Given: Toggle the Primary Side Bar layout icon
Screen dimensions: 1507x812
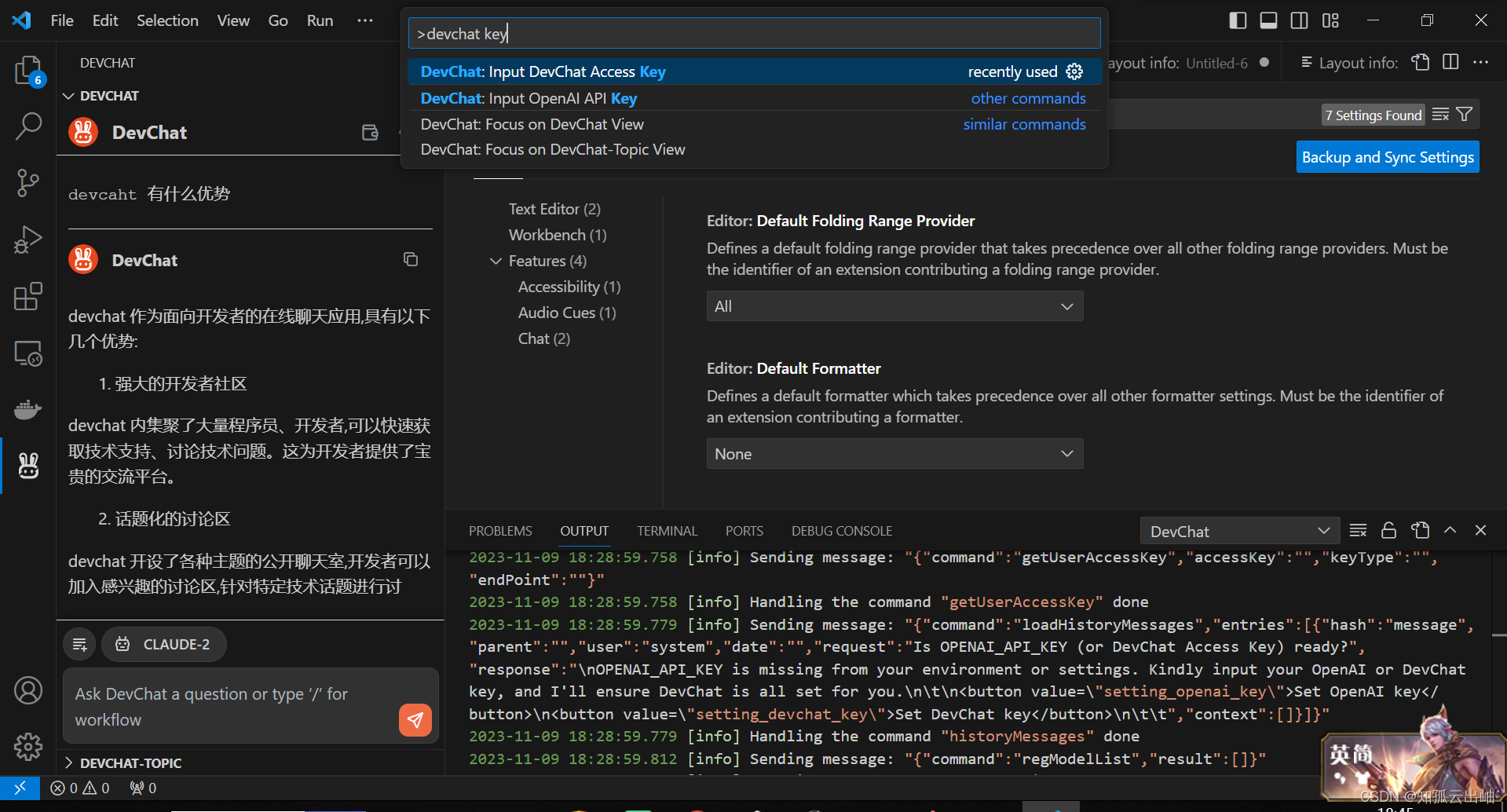Looking at the screenshot, I should click(x=1238, y=20).
